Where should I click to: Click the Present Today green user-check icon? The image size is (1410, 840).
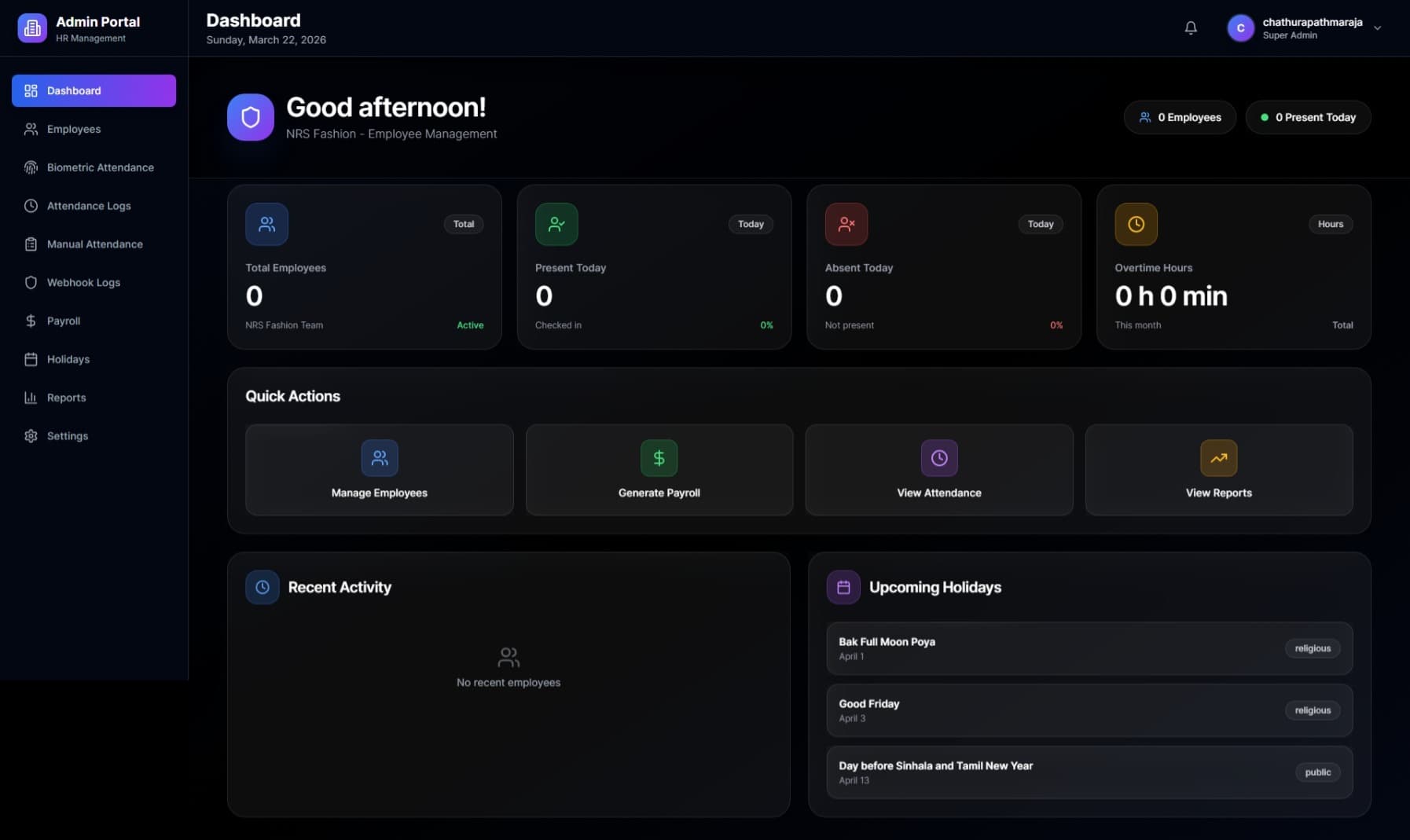click(x=556, y=224)
